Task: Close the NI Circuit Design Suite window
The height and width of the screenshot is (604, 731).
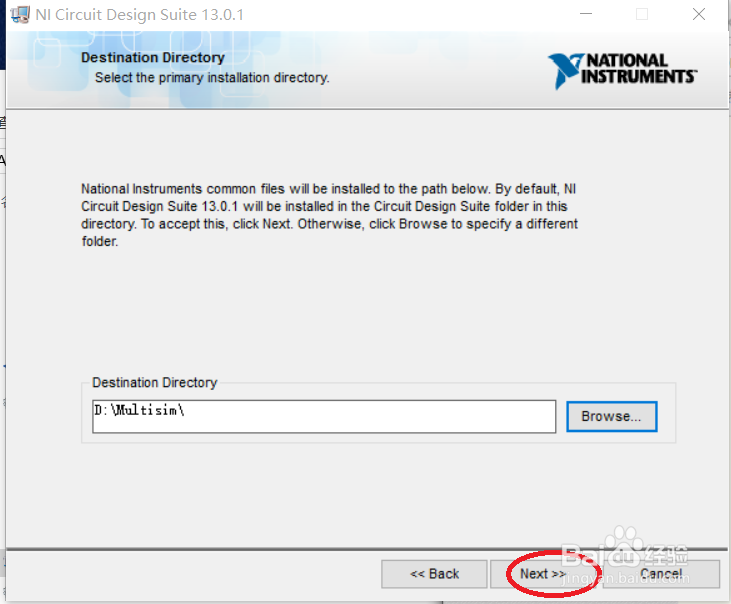Action: [x=698, y=14]
